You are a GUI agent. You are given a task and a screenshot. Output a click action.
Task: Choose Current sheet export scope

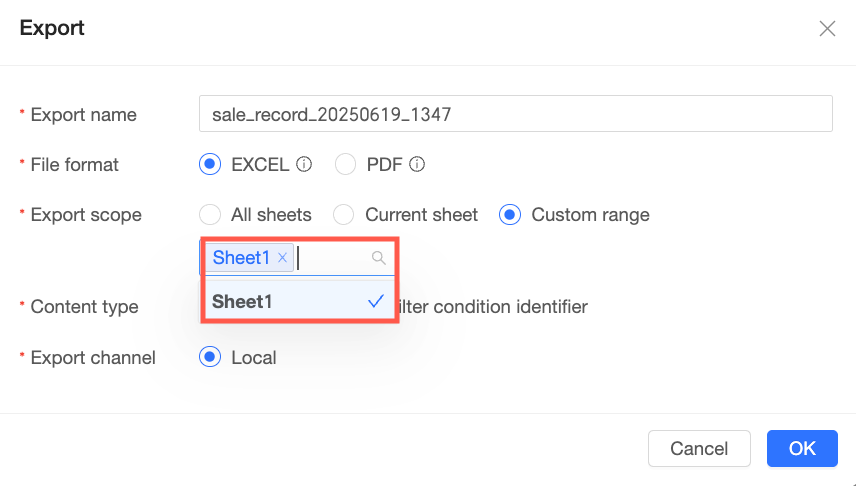(x=343, y=215)
